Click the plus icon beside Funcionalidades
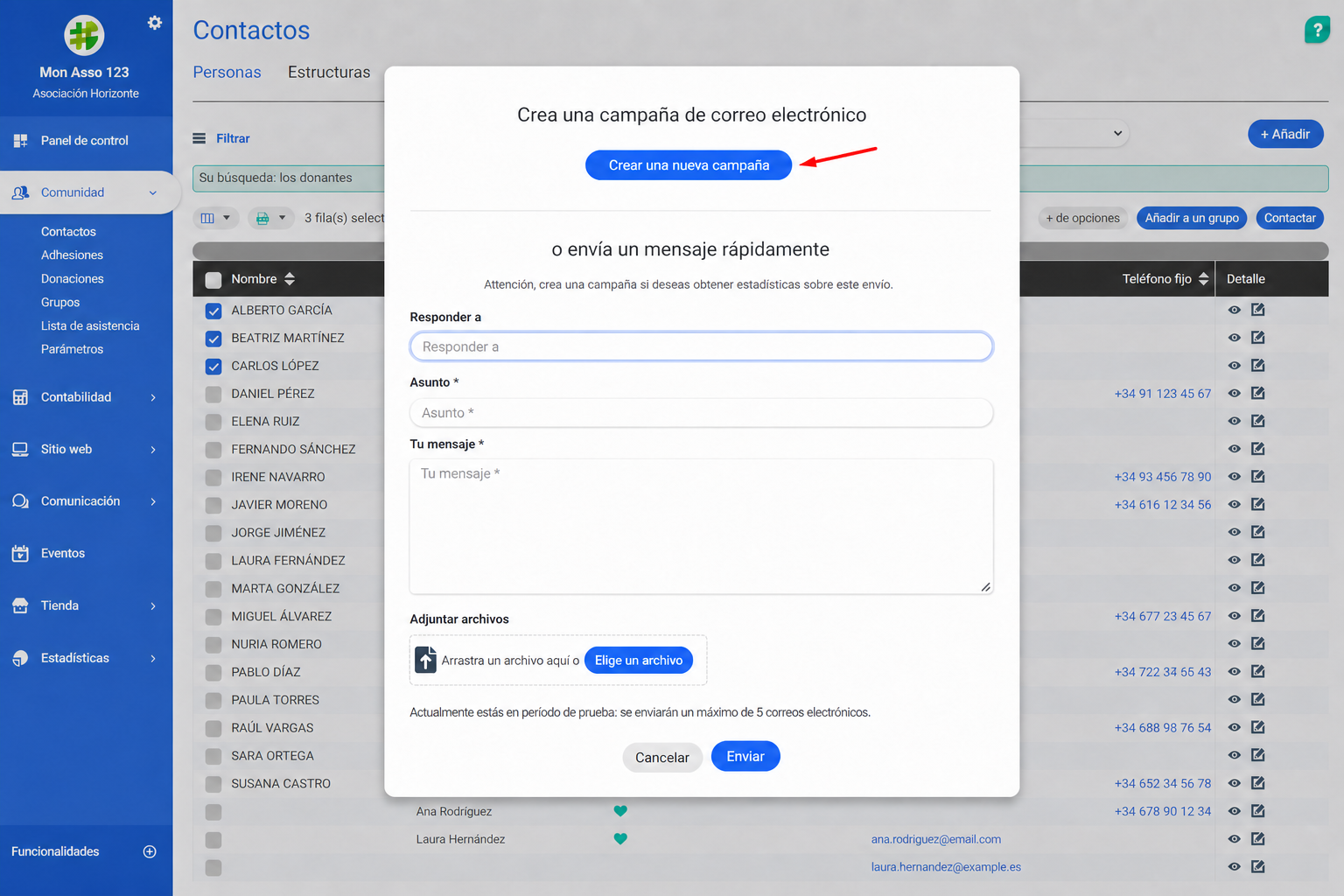The height and width of the screenshot is (896, 1344). [x=150, y=851]
